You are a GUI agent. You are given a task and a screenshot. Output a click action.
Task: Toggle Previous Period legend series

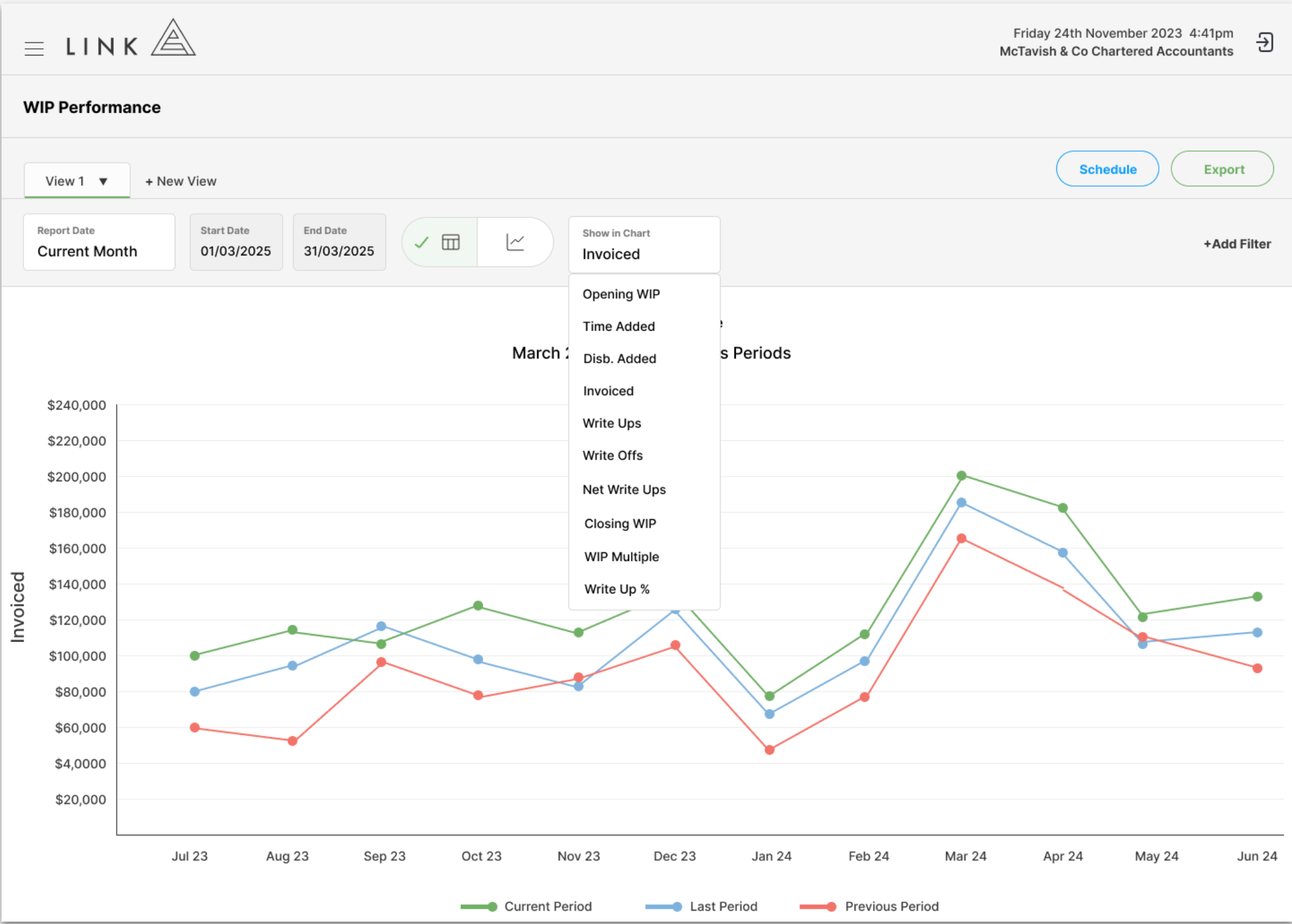[869, 907]
